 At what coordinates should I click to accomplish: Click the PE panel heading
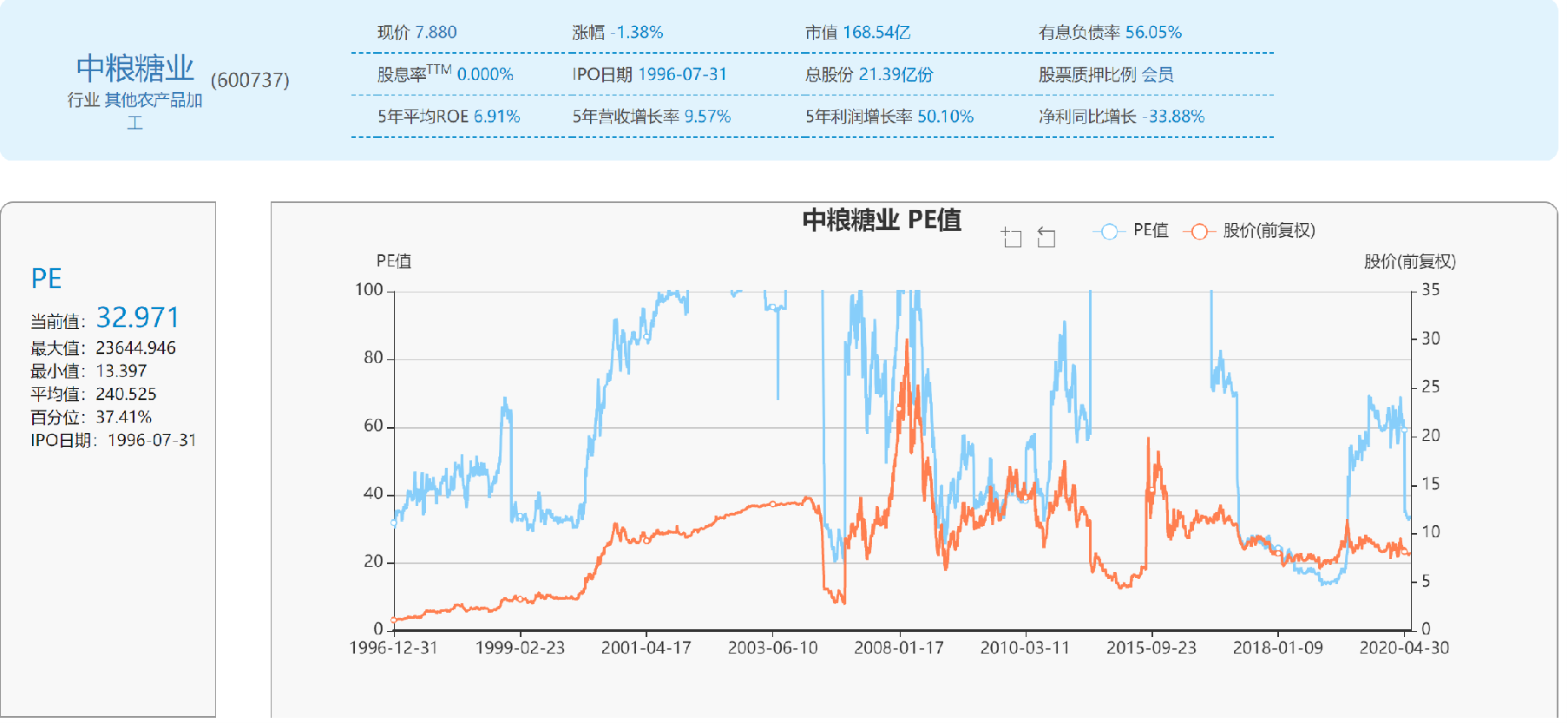coord(46,279)
